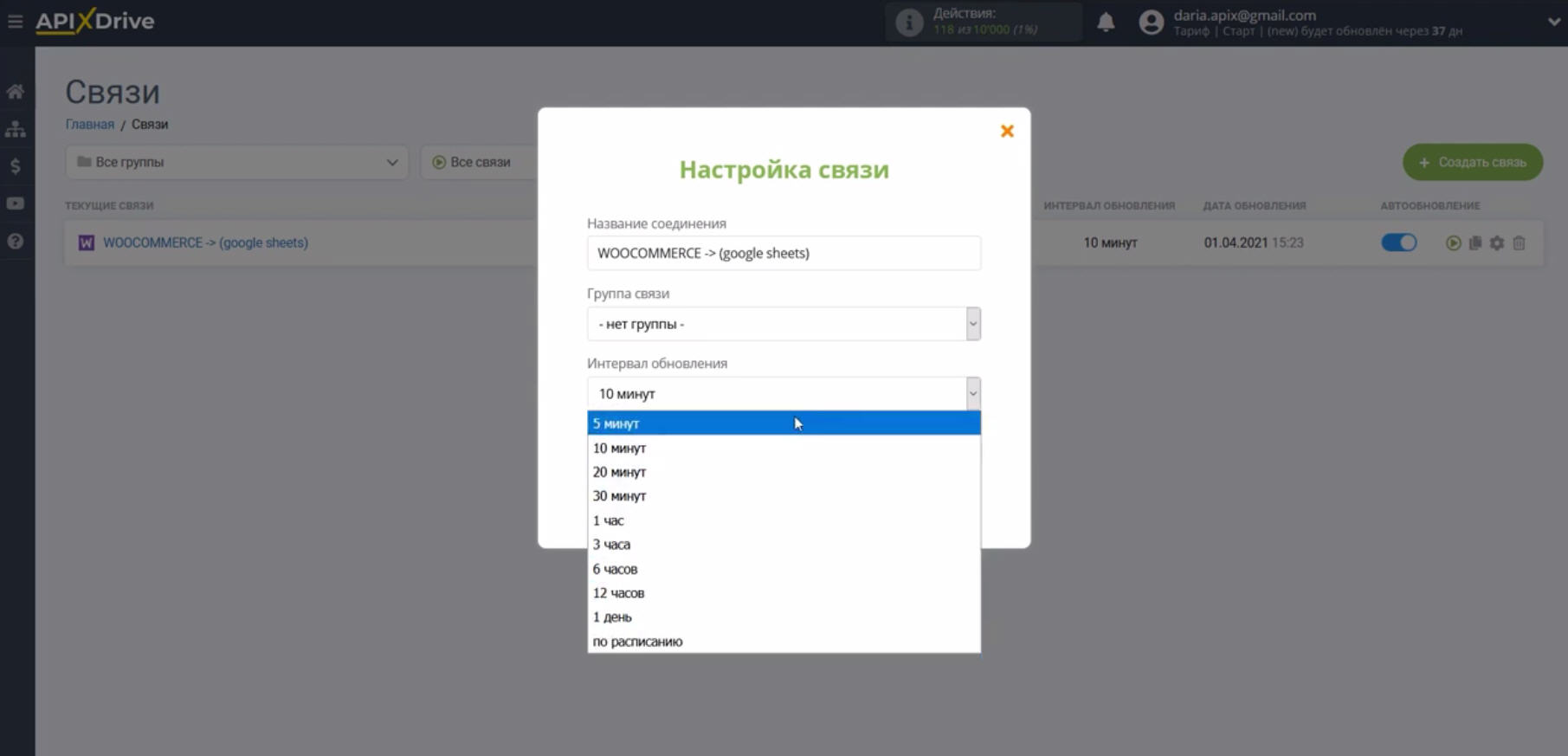Screen dimensions: 1568x756
Task: Open the WOOCOMMERCE -> (google sheets) link
Action: [x=206, y=242]
